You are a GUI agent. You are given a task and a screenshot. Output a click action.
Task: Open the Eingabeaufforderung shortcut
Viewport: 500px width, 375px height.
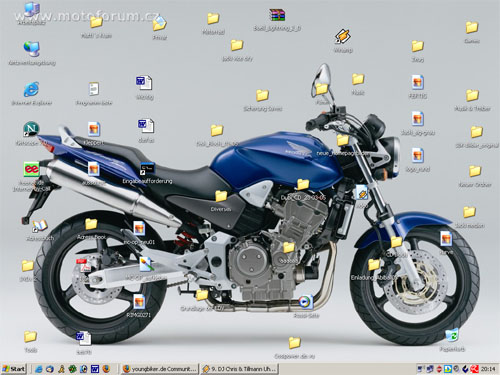[147, 169]
